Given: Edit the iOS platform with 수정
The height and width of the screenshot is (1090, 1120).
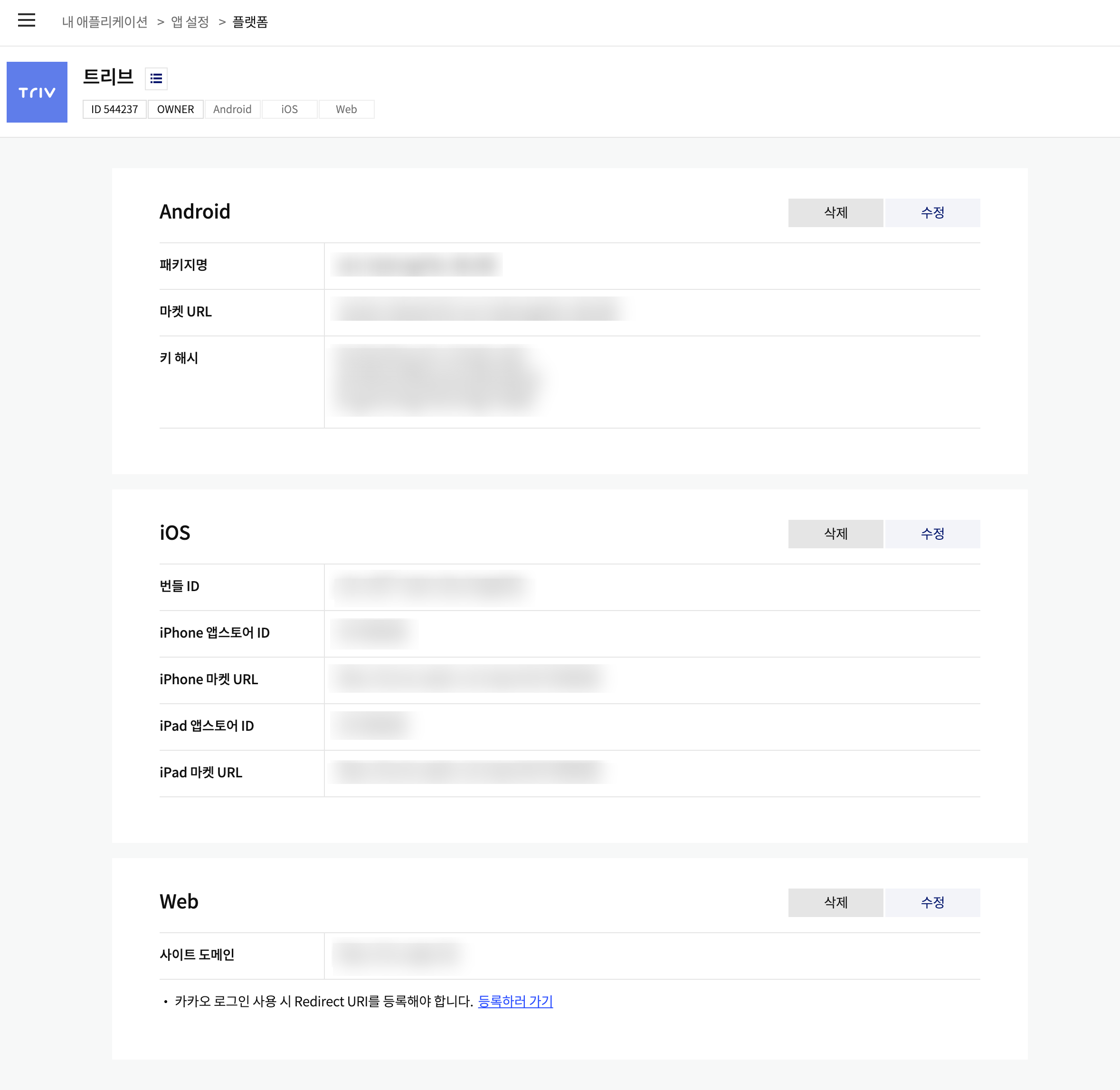Looking at the screenshot, I should tap(932, 534).
